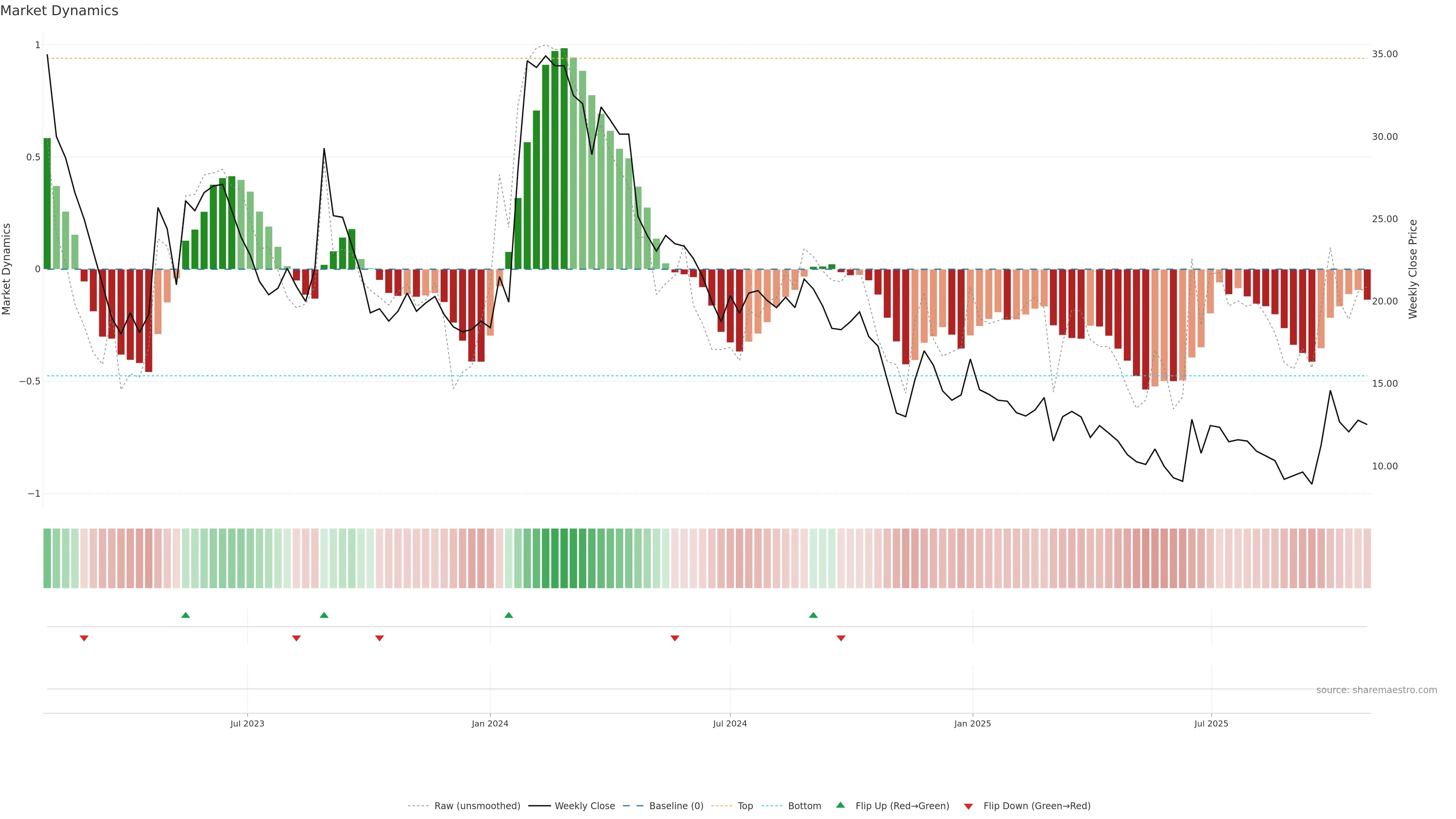Click the last green flip-up marker after Jul 2024
Viewport: 1456px width, 819px height.
(813, 615)
